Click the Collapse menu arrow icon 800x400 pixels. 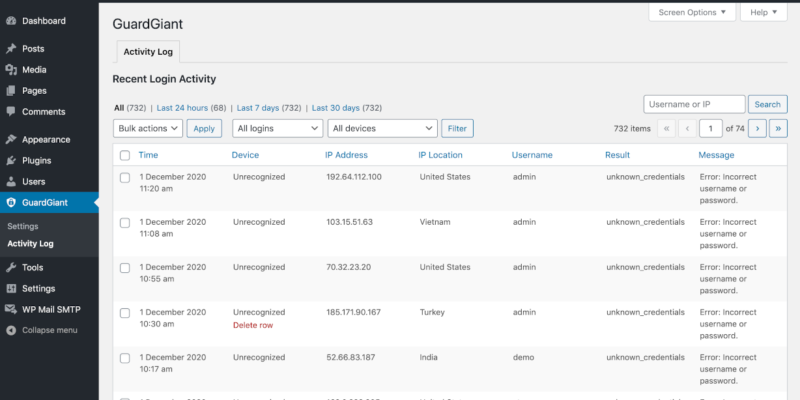(11, 330)
